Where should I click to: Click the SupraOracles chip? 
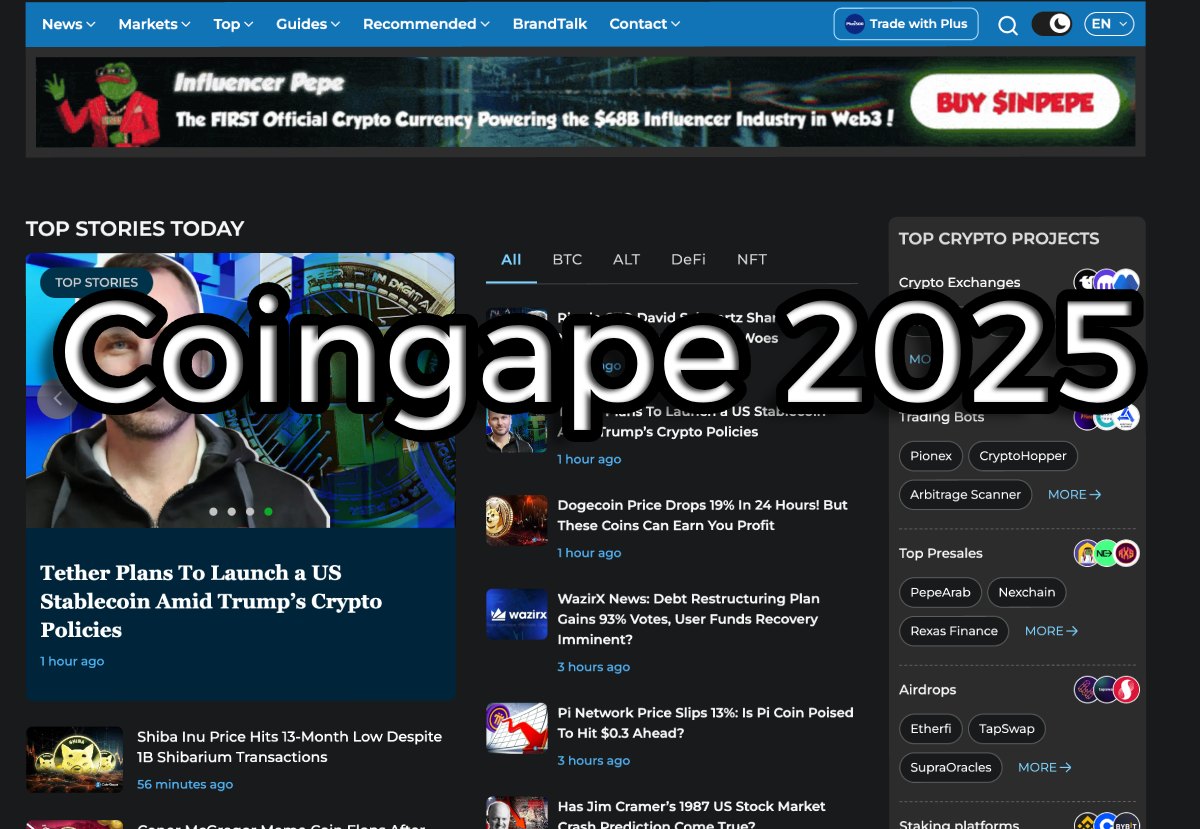(951, 768)
